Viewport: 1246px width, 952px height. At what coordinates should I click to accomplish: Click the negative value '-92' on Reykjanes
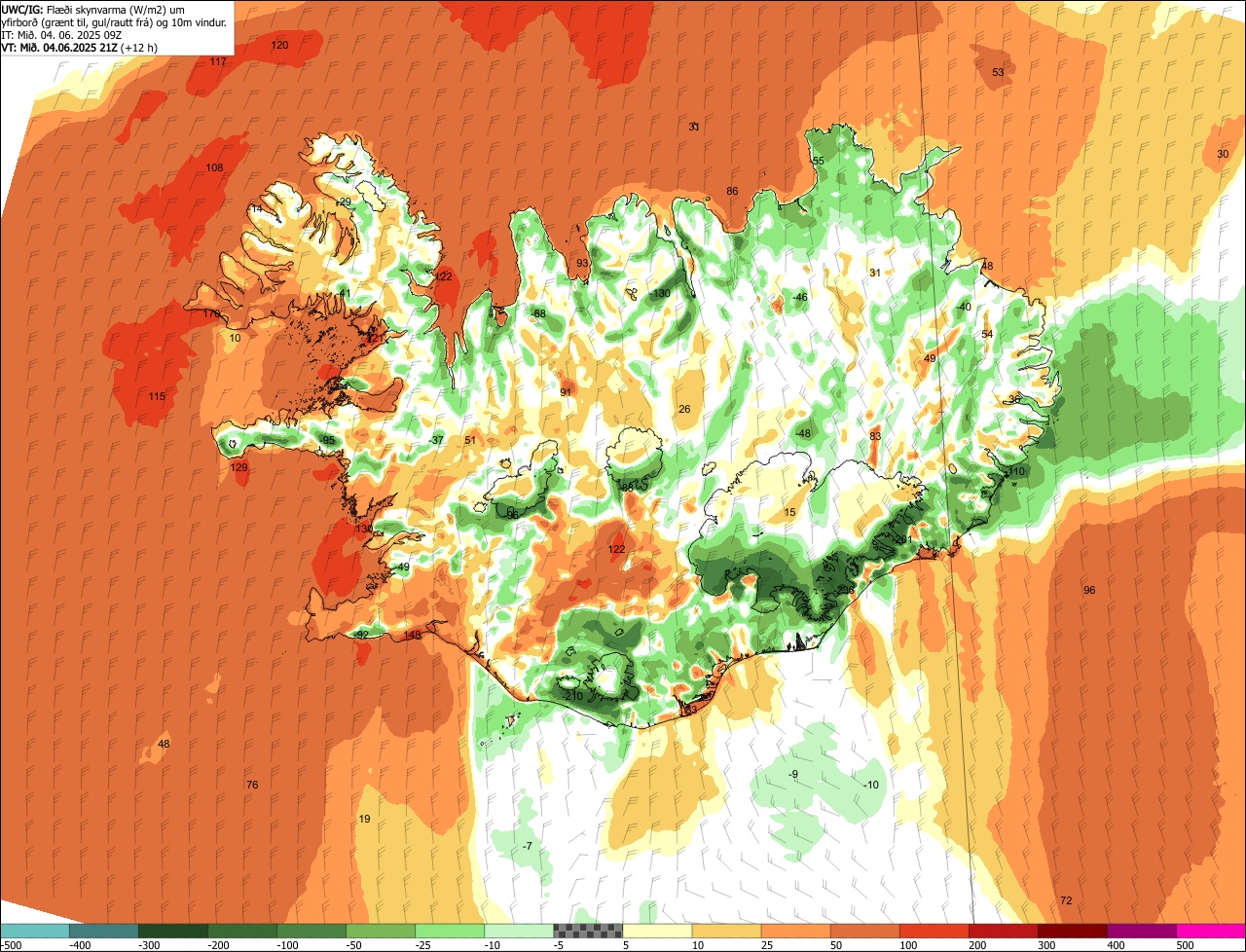tap(361, 635)
